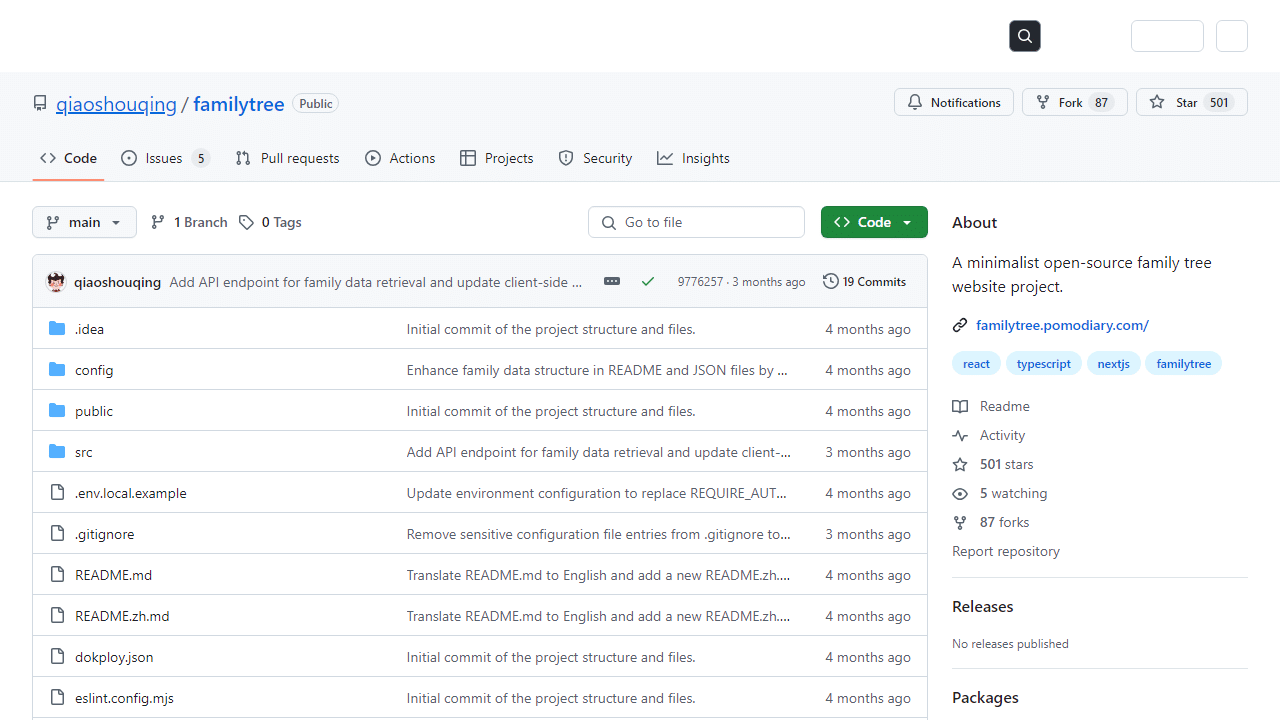Switch to the Issues tab
Screen dimensions: 1280x720
coord(165,158)
